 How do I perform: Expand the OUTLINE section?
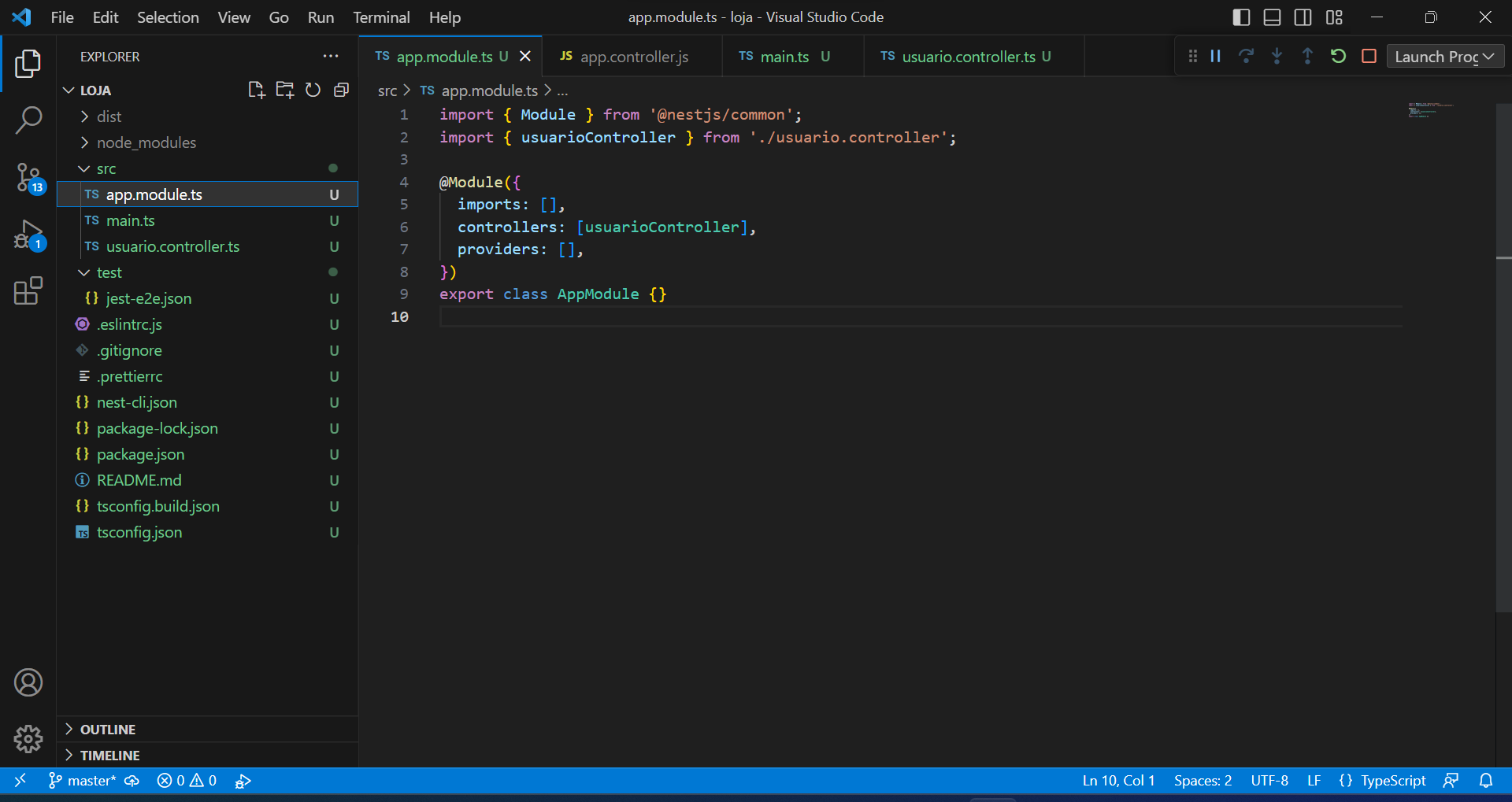(x=208, y=730)
